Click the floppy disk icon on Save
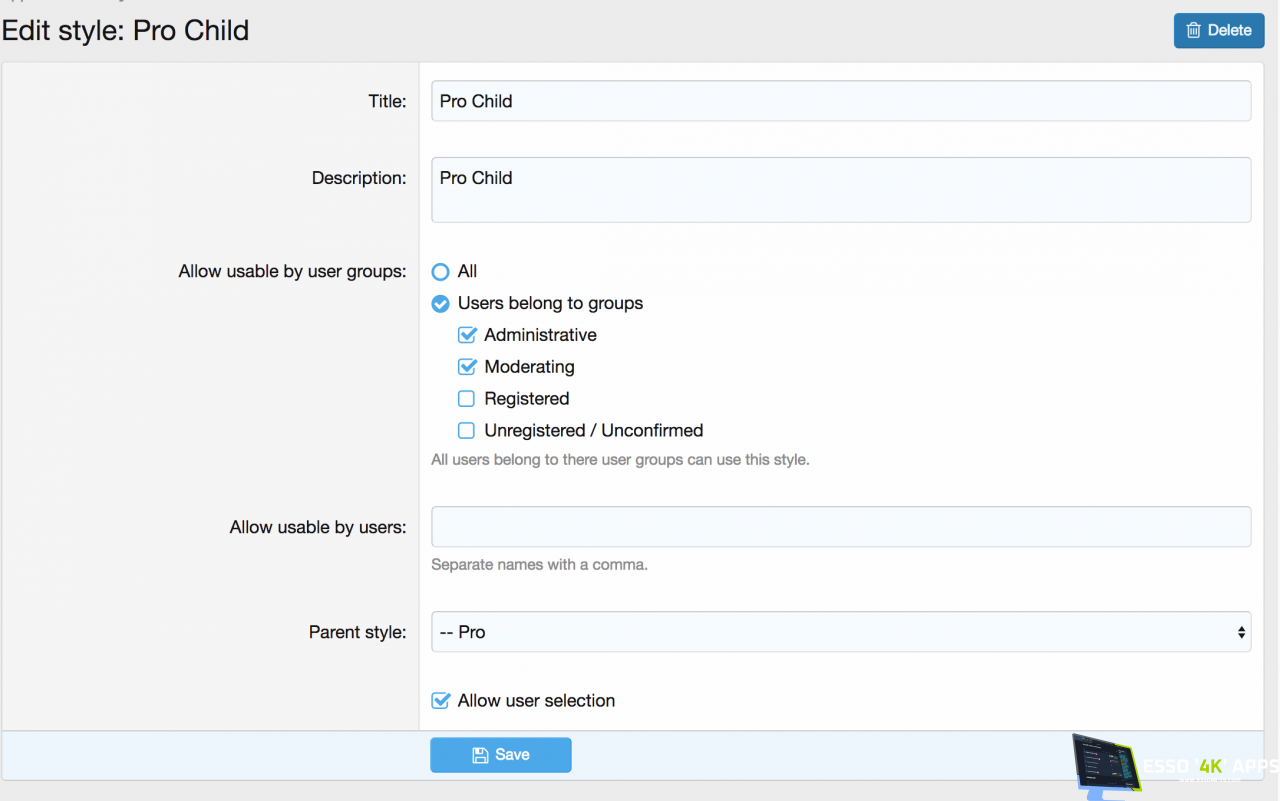Image resolution: width=1280 pixels, height=801 pixels. (480, 755)
